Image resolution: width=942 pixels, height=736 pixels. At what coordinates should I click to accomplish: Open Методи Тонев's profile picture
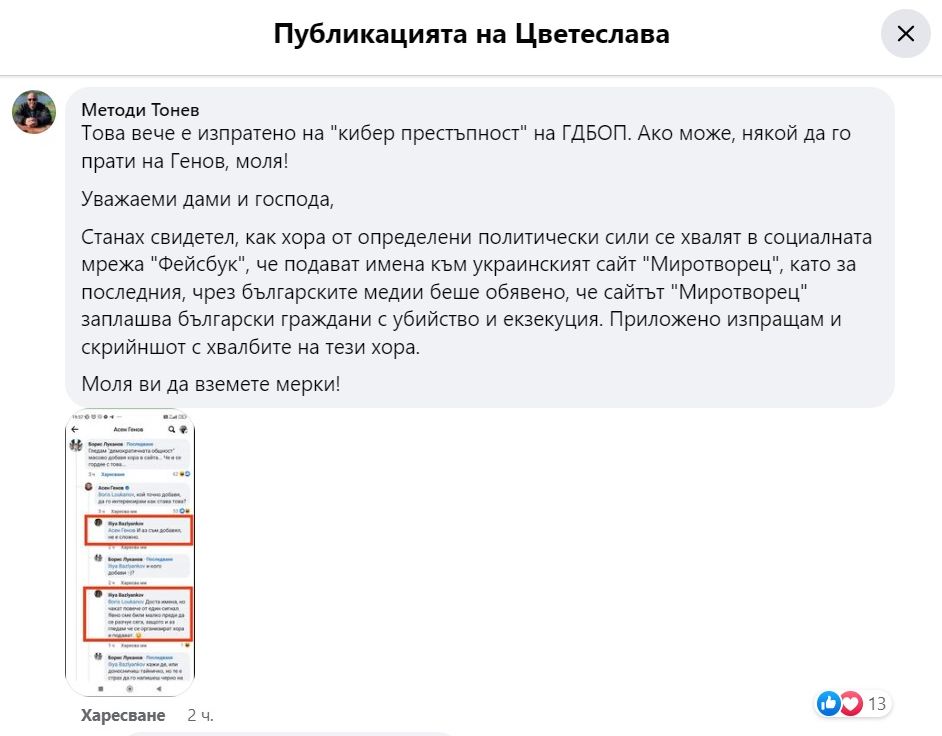33,110
